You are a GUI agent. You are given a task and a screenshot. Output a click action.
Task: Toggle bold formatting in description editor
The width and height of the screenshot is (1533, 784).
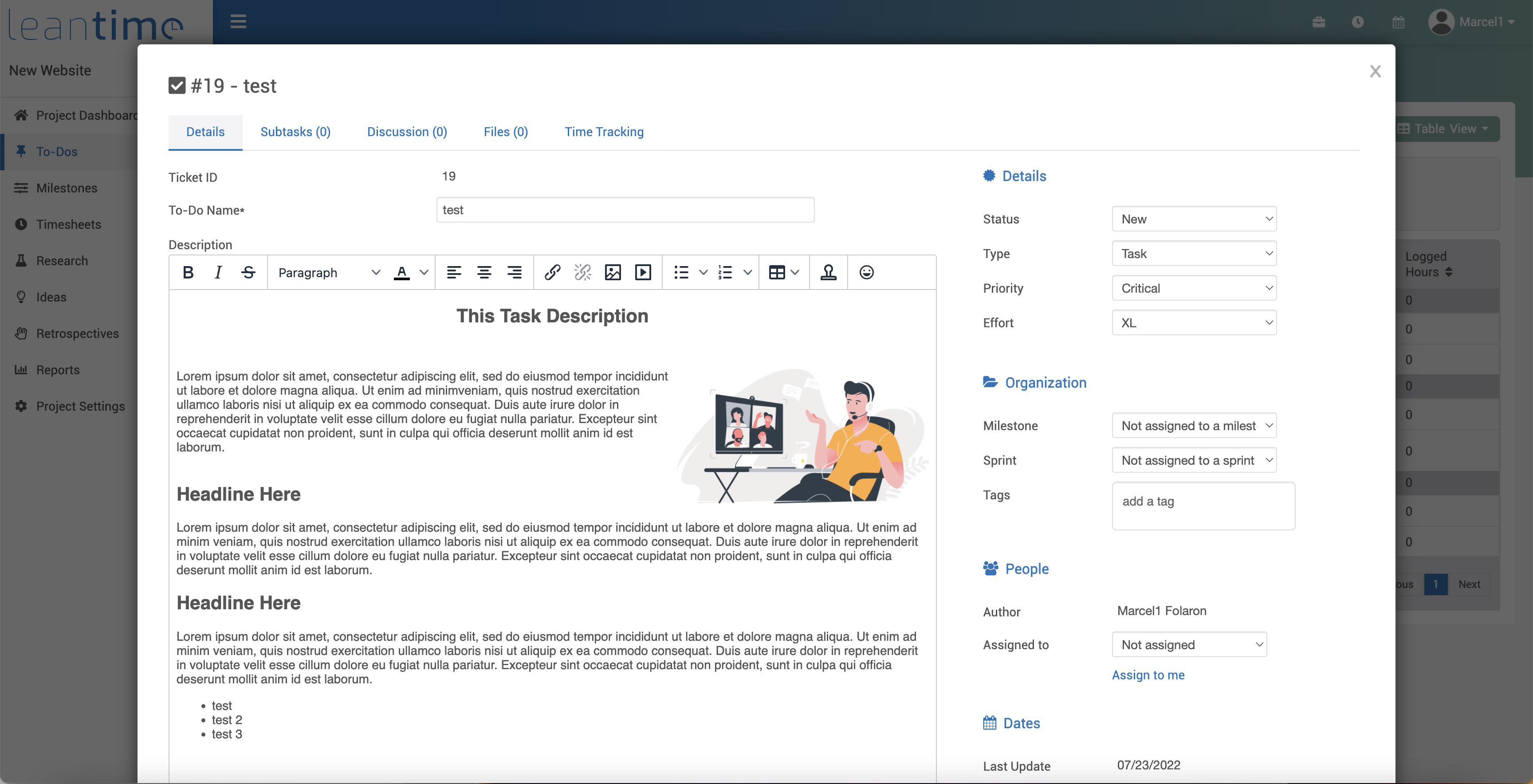point(188,272)
